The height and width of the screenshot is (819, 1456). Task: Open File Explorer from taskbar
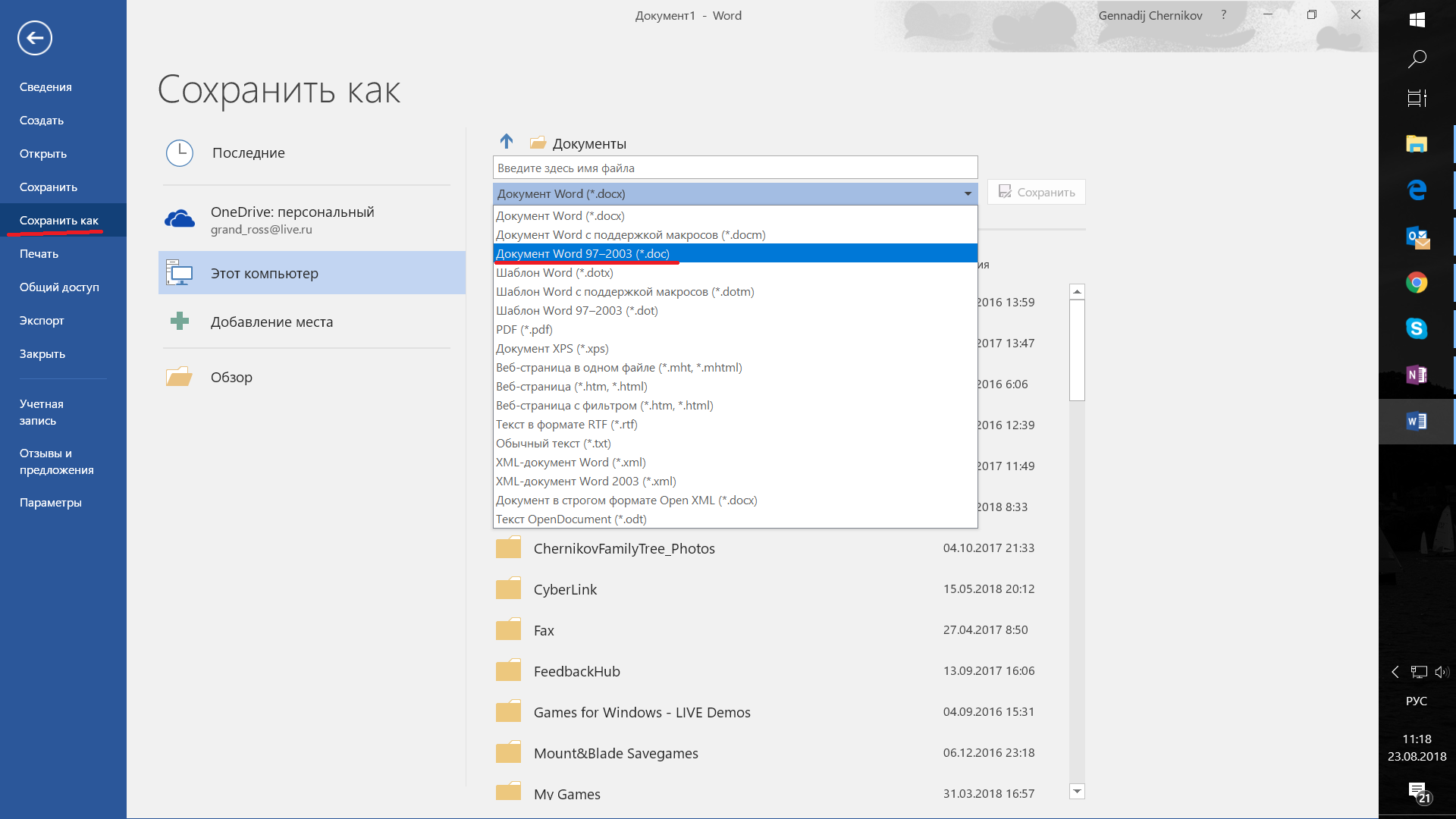pyautogui.click(x=1417, y=143)
